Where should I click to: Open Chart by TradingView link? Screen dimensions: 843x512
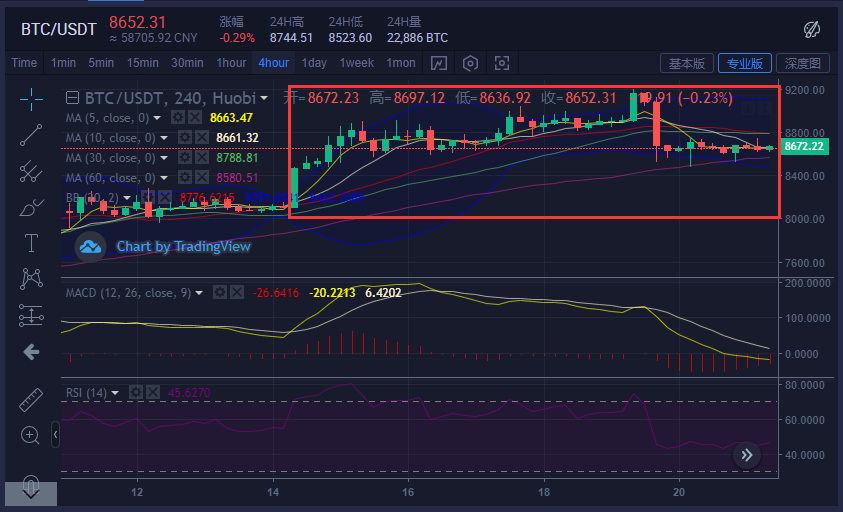coord(183,247)
